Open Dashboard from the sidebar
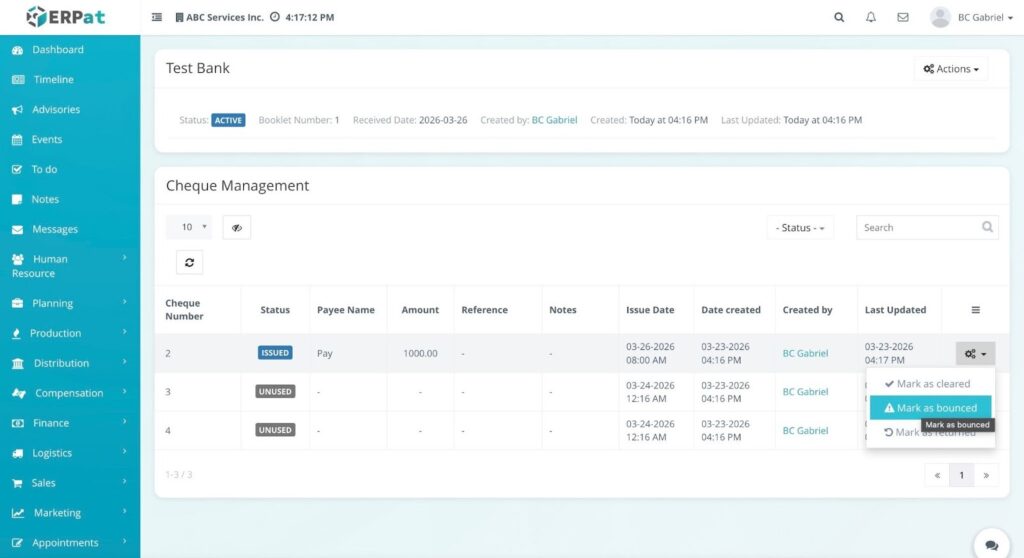The image size is (1024, 558). coord(57,50)
